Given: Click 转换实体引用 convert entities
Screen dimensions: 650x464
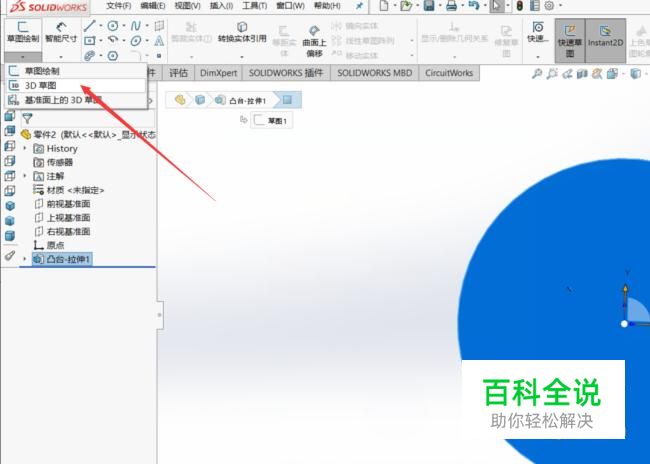Looking at the screenshot, I should click(242, 32).
